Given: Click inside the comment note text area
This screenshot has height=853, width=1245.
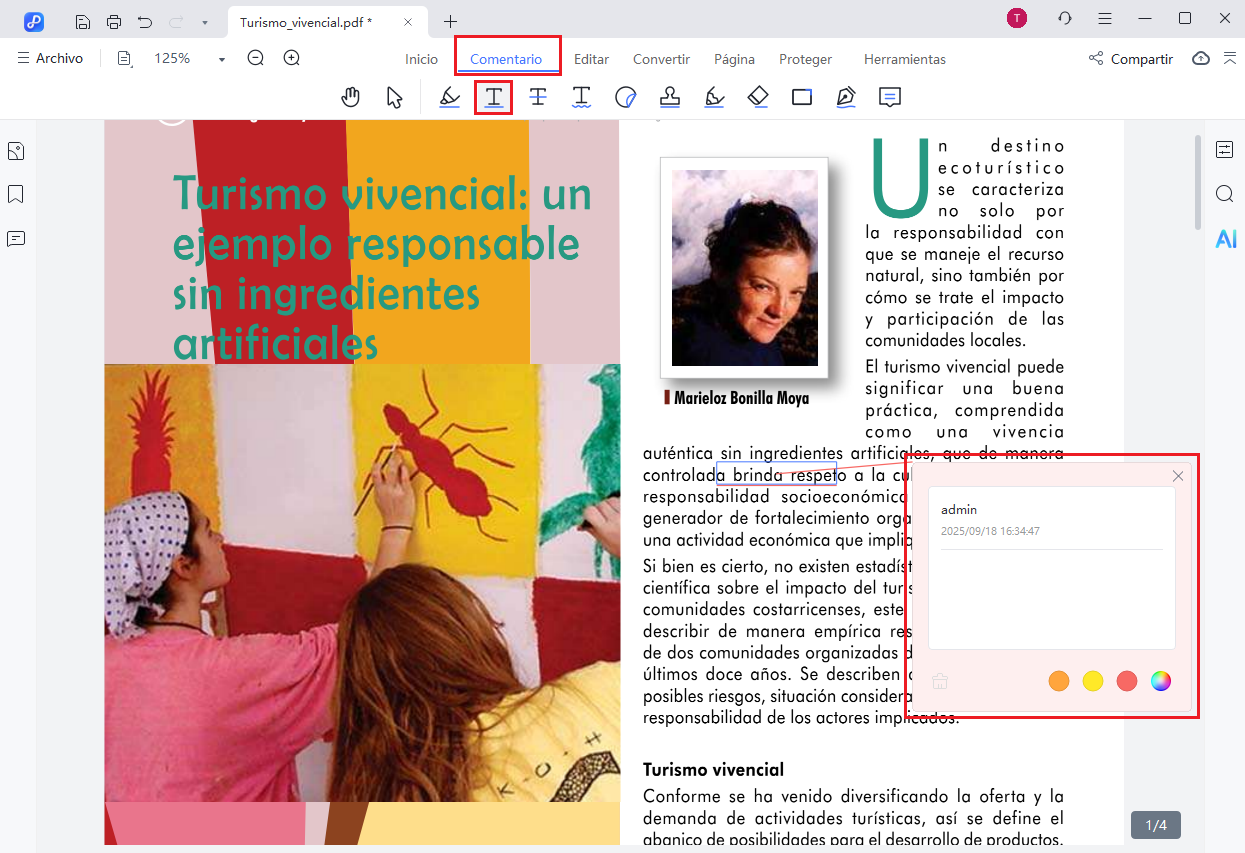Looking at the screenshot, I should (1051, 598).
